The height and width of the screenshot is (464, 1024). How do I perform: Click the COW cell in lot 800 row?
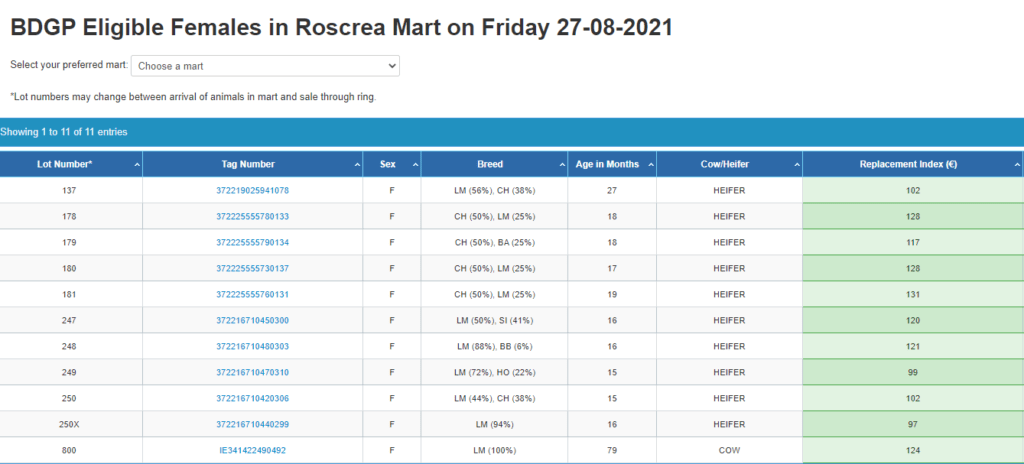click(729, 450)
